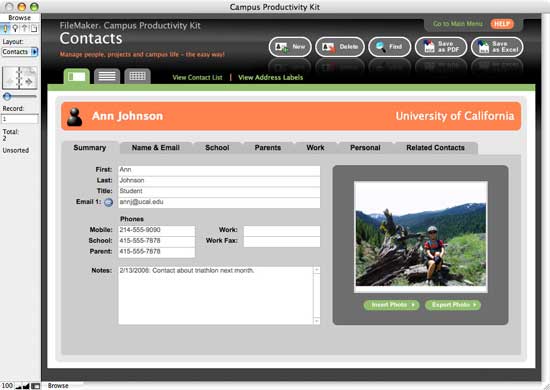Select the Browse mode pencil icon
Viewport: 550px width, 390px height.
point(6,28)
